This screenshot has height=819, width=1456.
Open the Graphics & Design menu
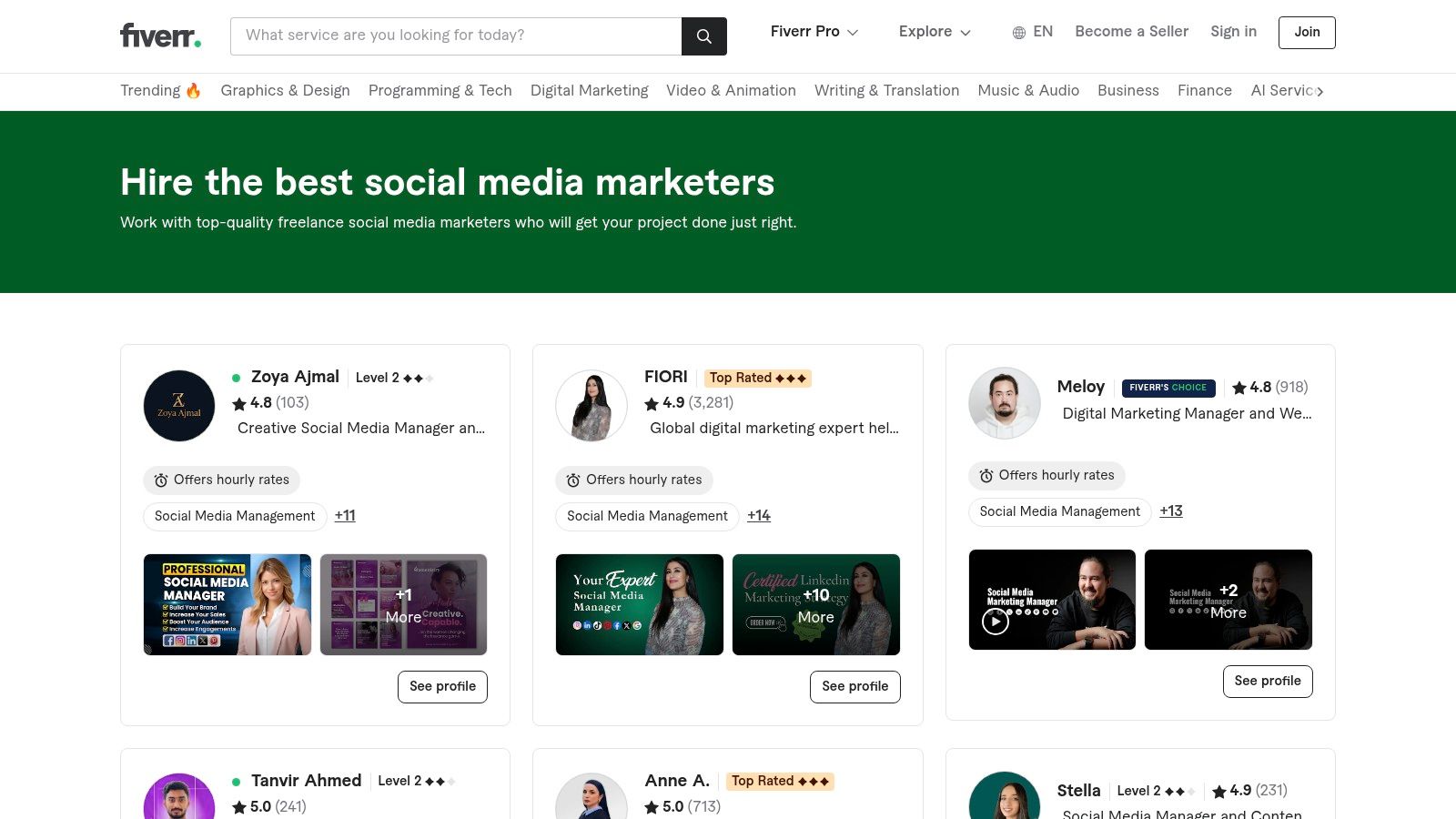coord(285,90)
